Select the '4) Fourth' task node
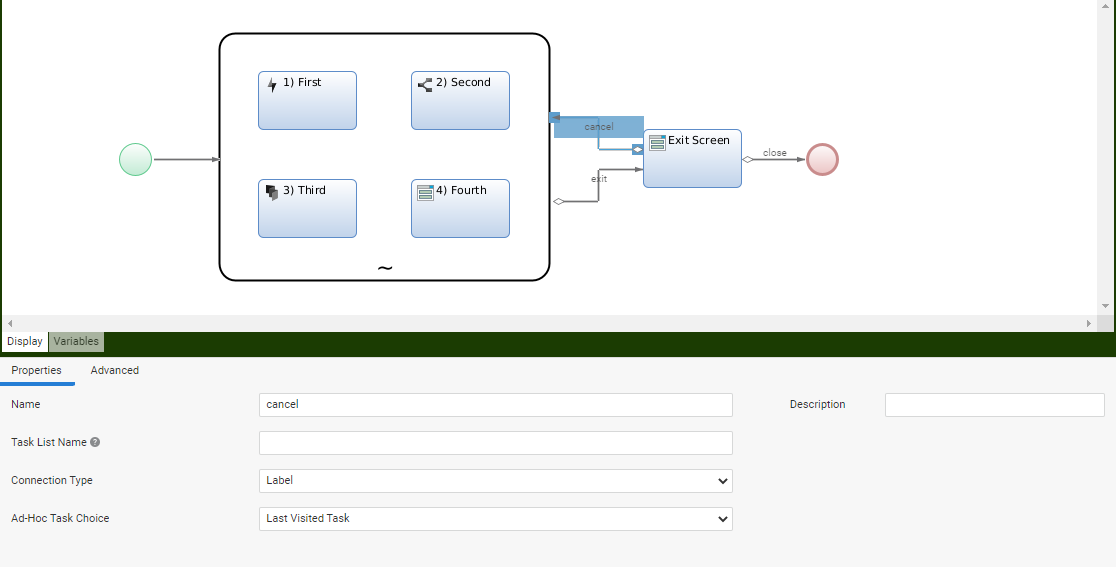 click(x=460, y=208)
